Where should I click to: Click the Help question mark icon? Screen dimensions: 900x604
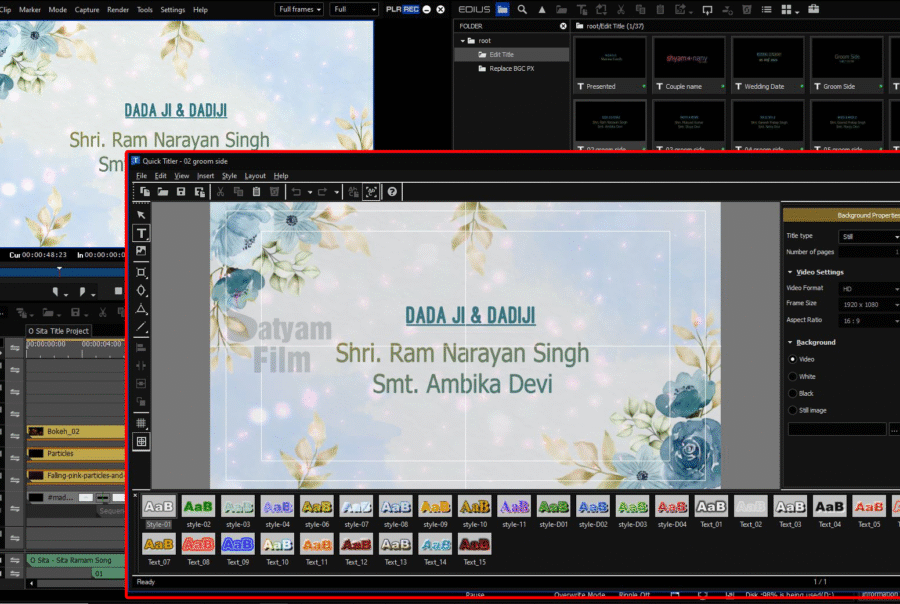pyautogui.click(x=391, y=191)
